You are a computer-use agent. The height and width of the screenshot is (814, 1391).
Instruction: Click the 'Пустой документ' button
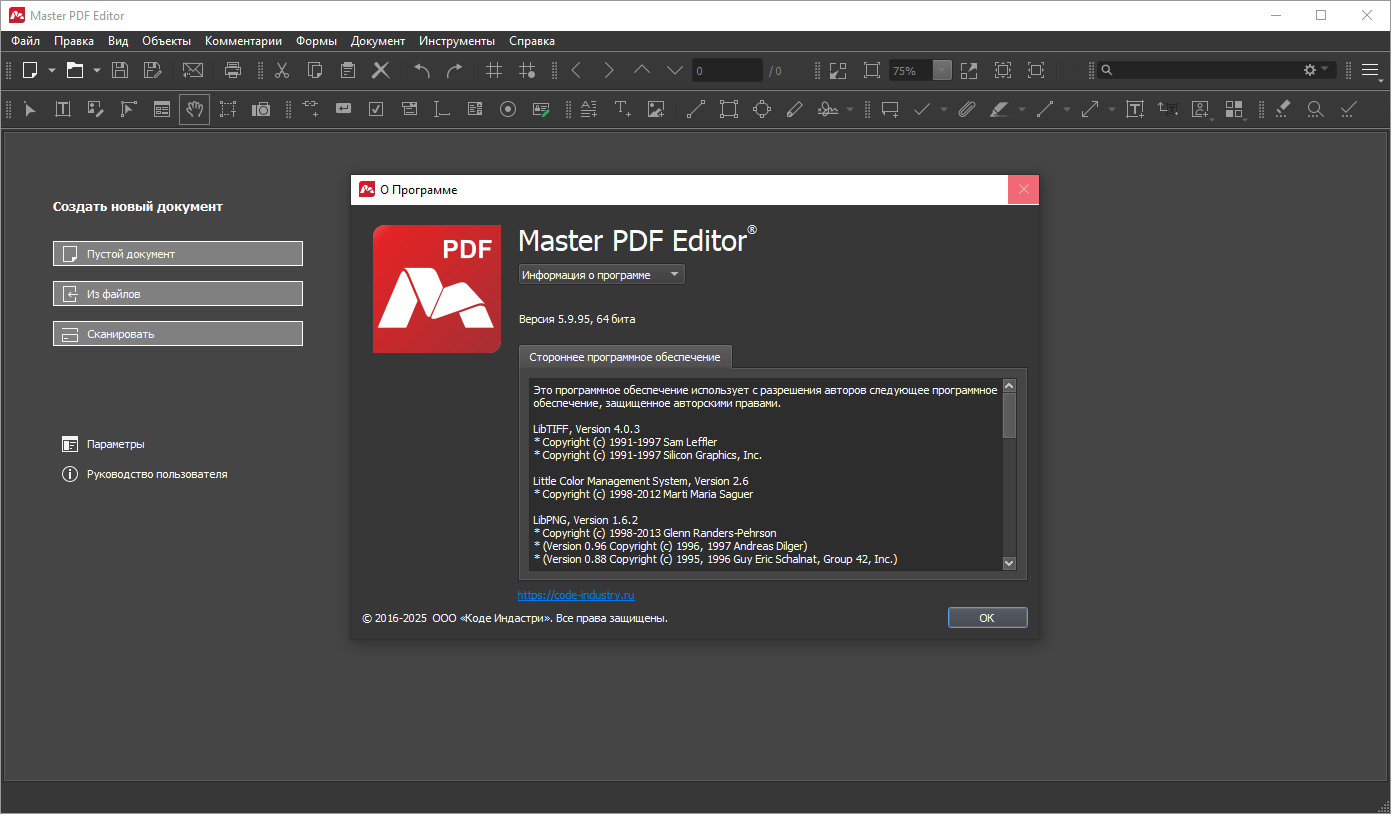click(178, 254)
